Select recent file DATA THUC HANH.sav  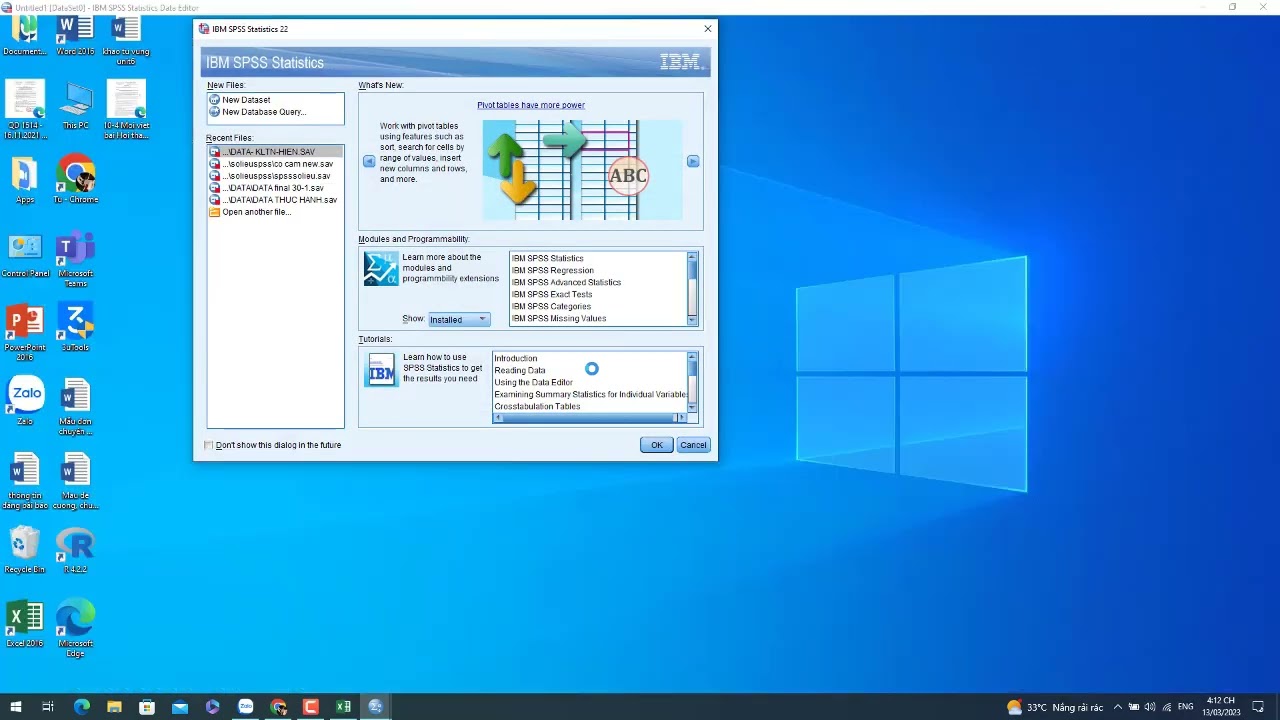coord(275,200)
